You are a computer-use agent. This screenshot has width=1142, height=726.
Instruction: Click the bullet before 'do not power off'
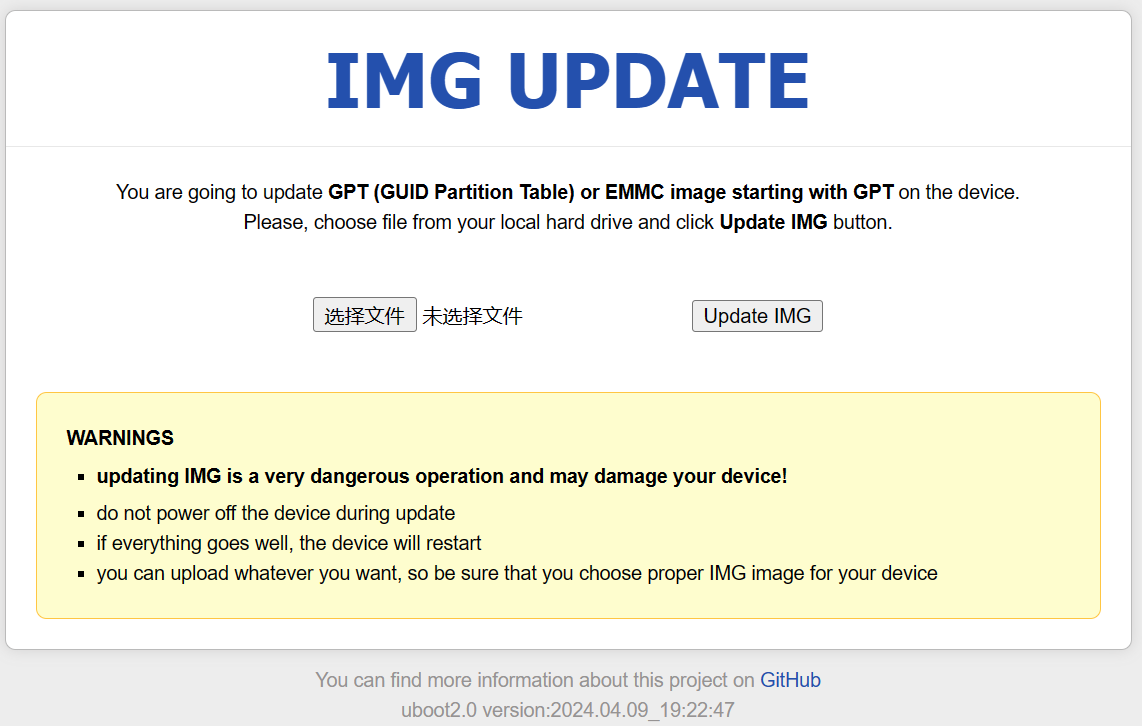coord(81,514)
